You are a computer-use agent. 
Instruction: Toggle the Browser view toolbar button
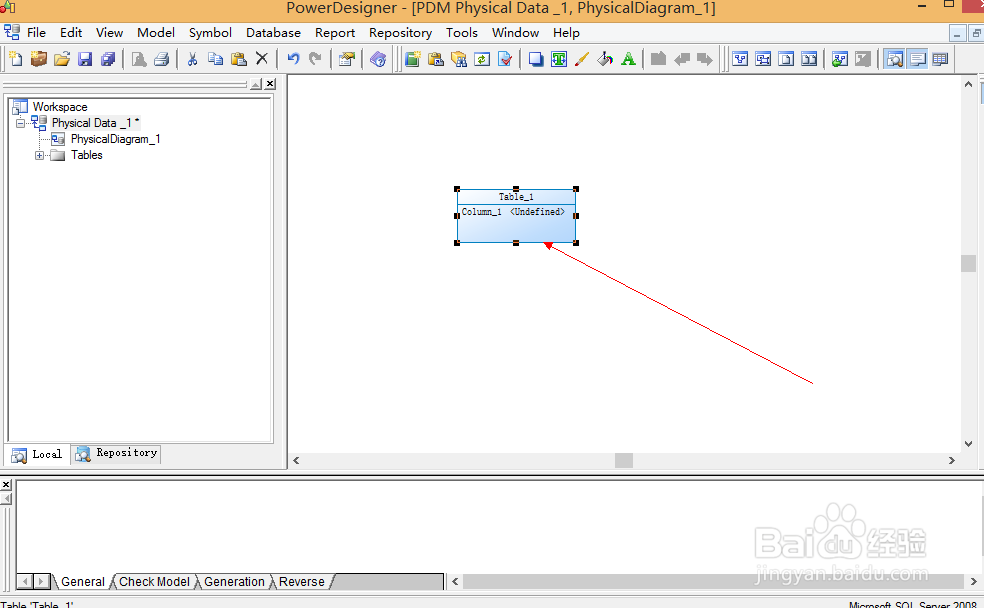(894, 59)
